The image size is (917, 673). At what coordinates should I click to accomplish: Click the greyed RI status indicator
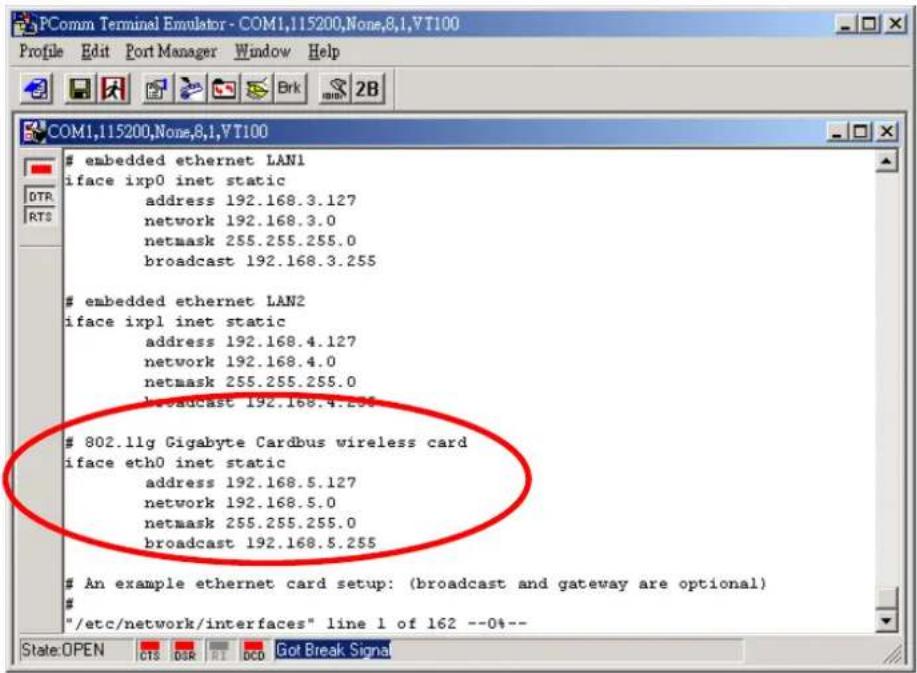(219, 650)
